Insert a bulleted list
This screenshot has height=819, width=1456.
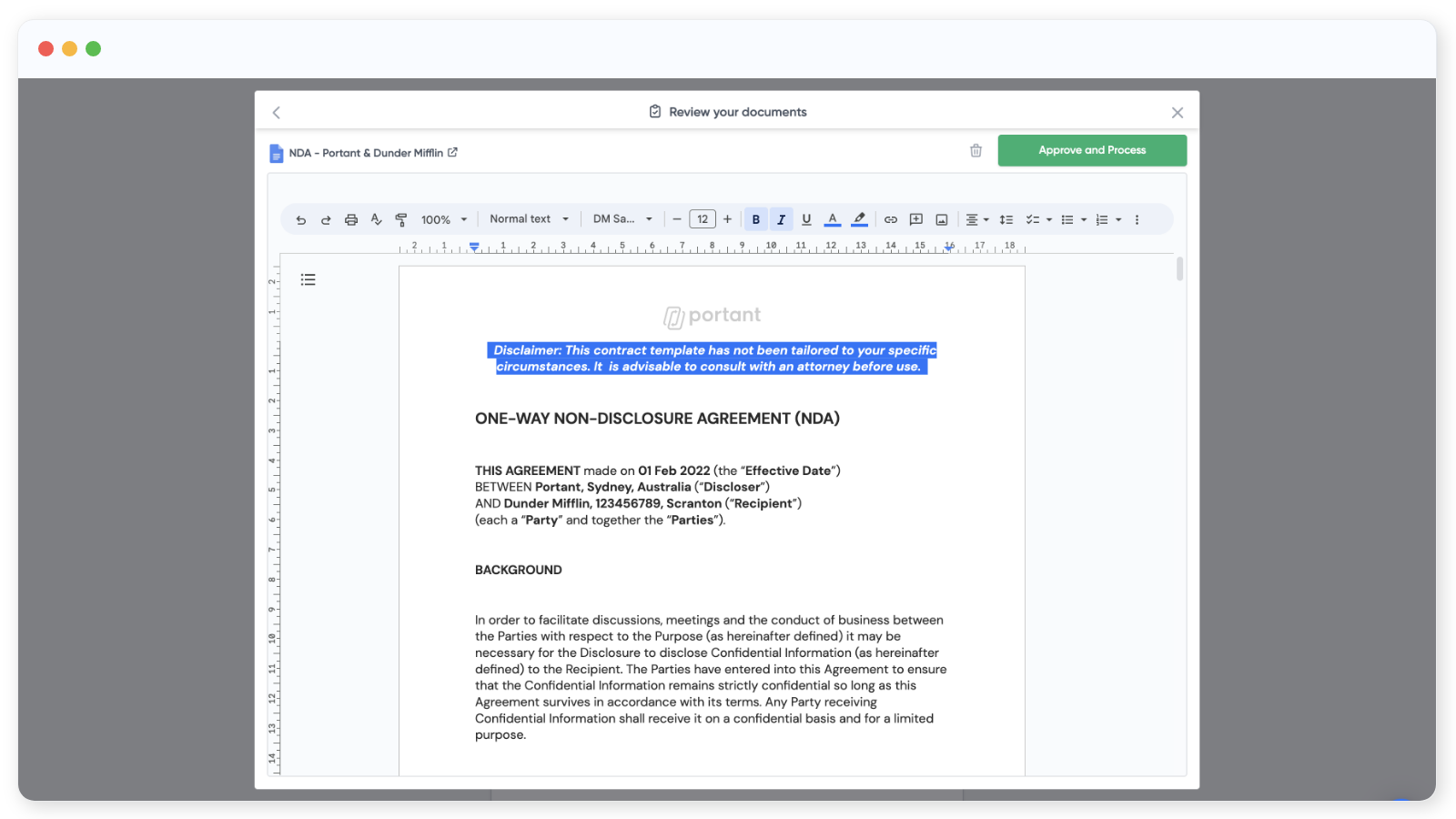[1067, 220]
